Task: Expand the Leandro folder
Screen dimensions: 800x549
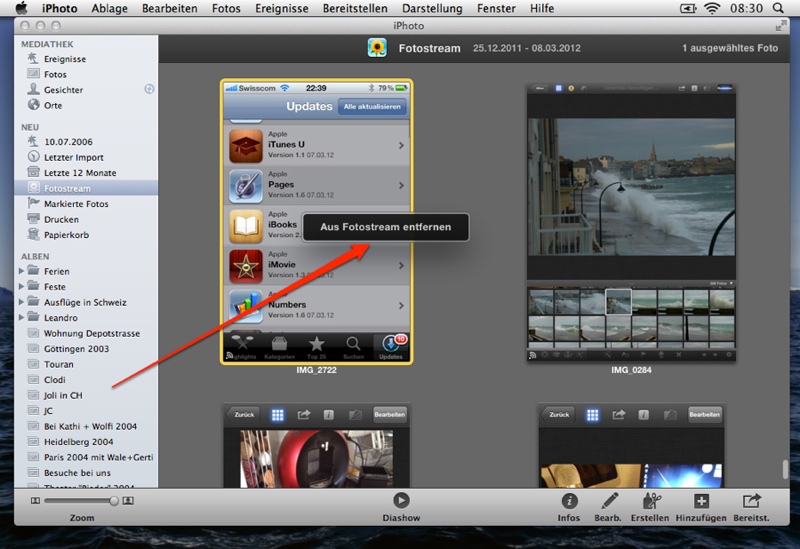Action: pyautogui.click(x=21, y=317)
